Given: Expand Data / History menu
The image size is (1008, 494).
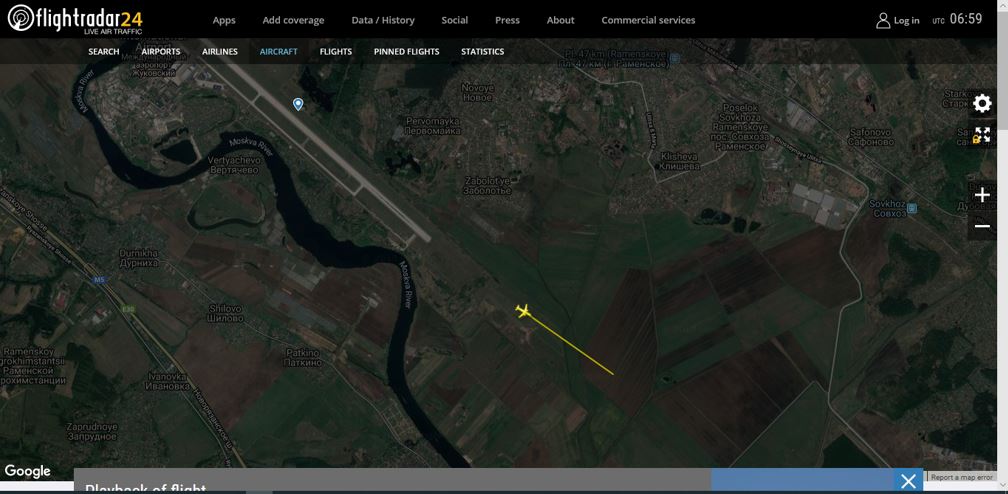Looking at the screenshot, I should point(383,20).
